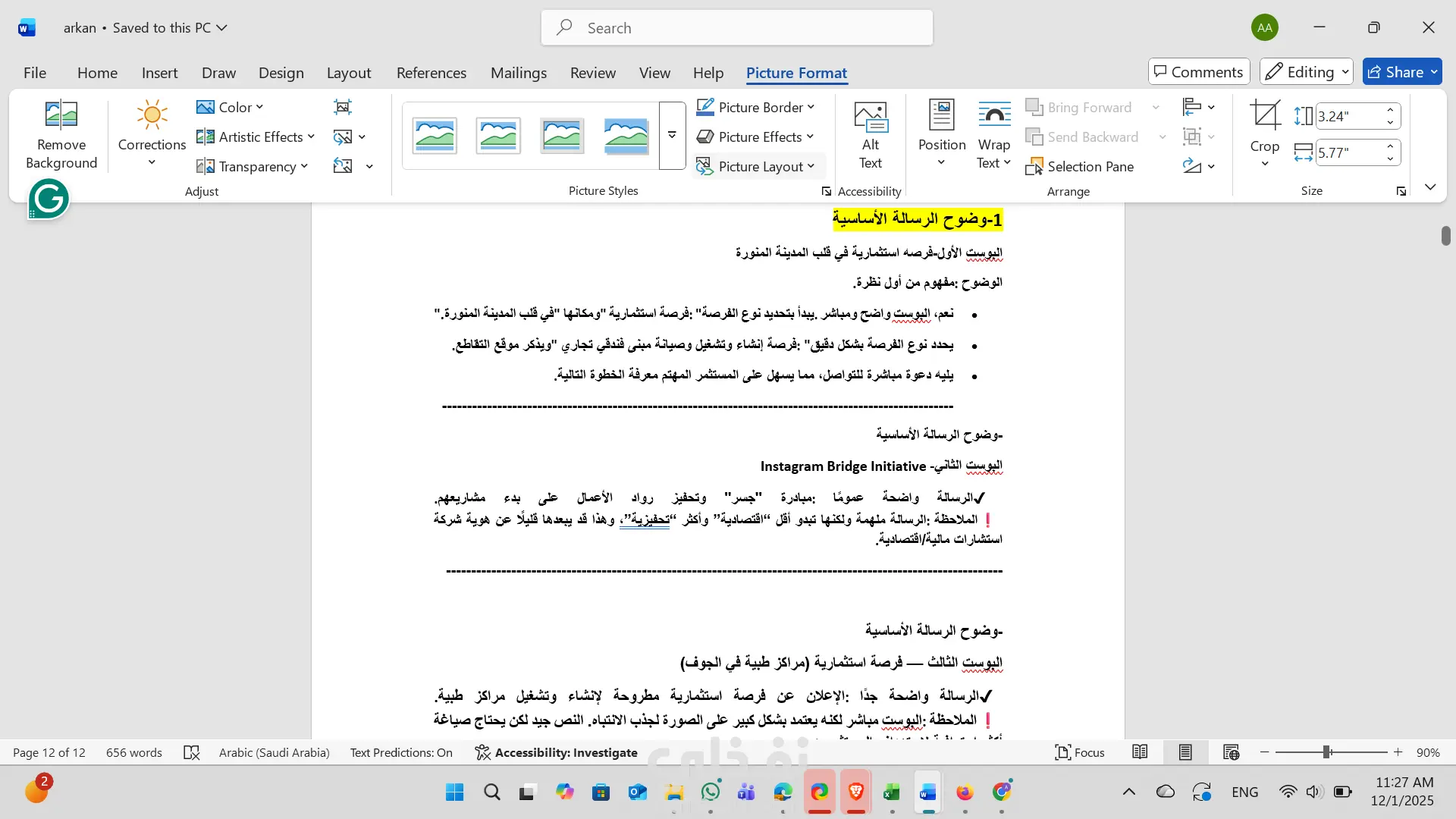Toggle Focus mode

click(1080, 752)
